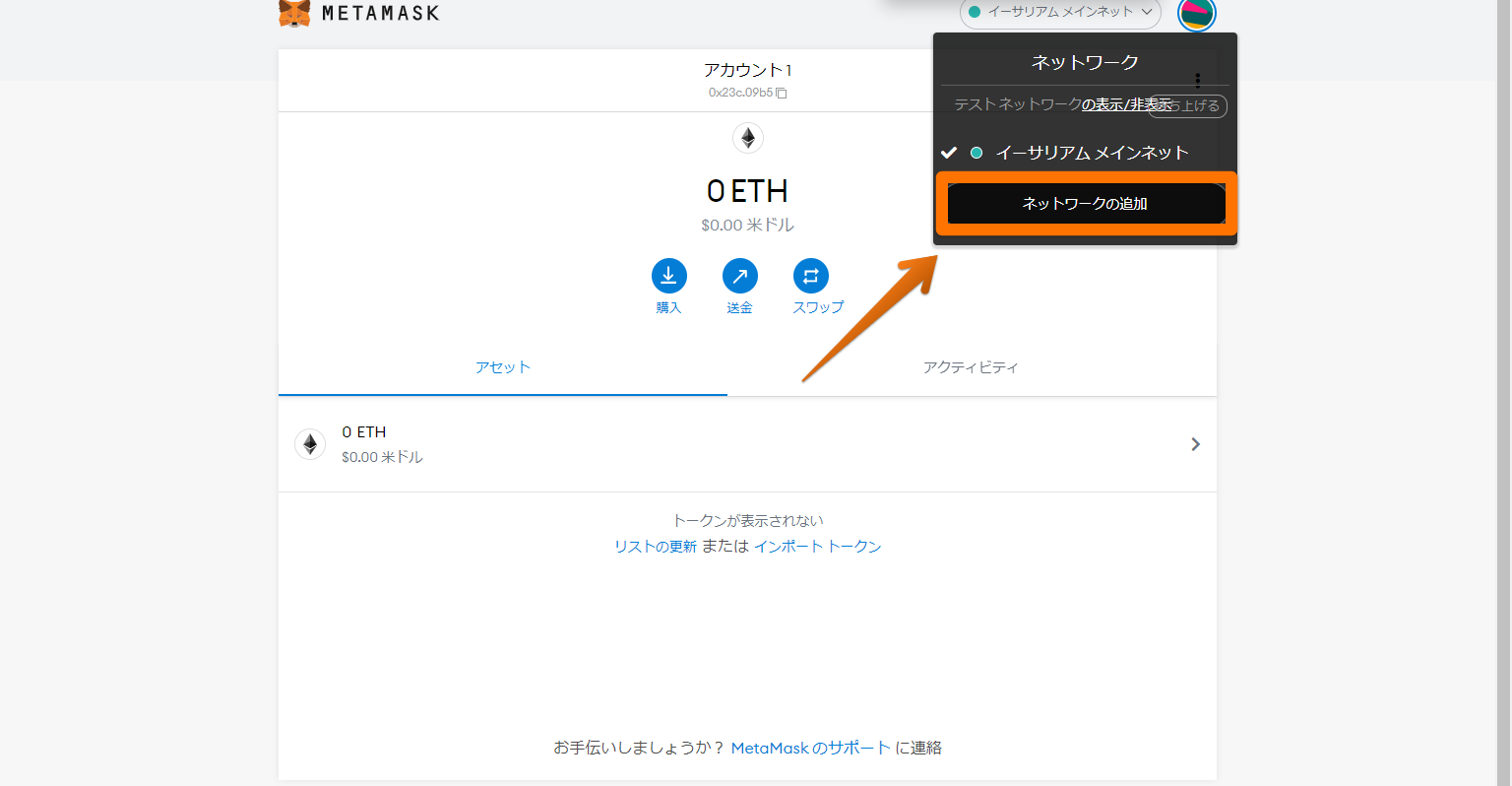Click the 0 ETH main balance text
The width and height of the screenshot is (1512, 786).
tap(748, 191)
